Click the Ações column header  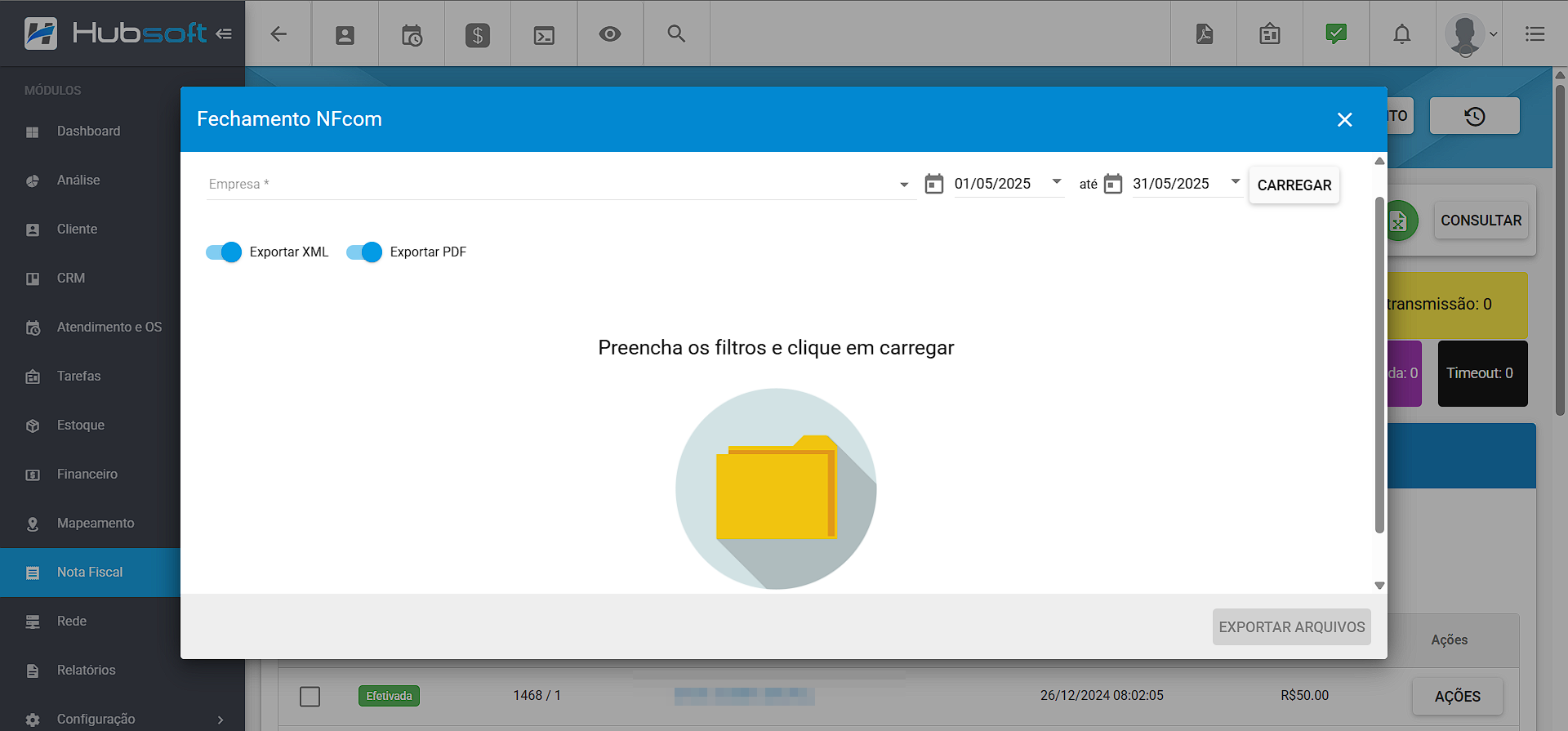[1450, 640]
